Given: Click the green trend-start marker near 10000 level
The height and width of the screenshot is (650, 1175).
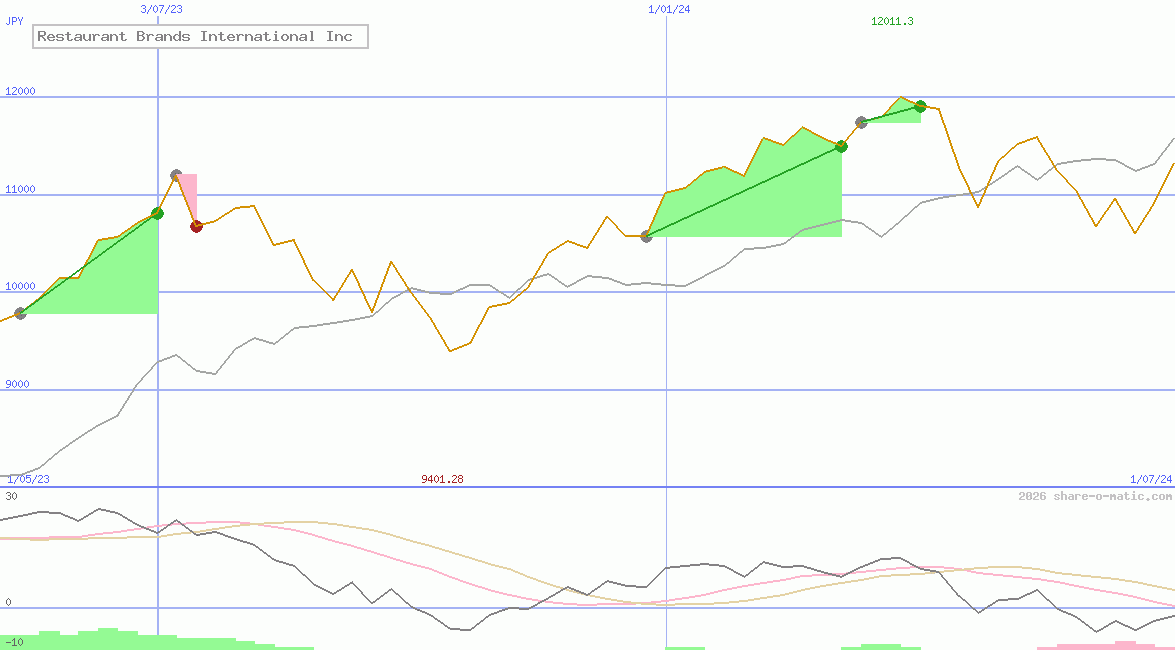Looking at the screenshot, I should pyautogui.click(x=18, y=315).
